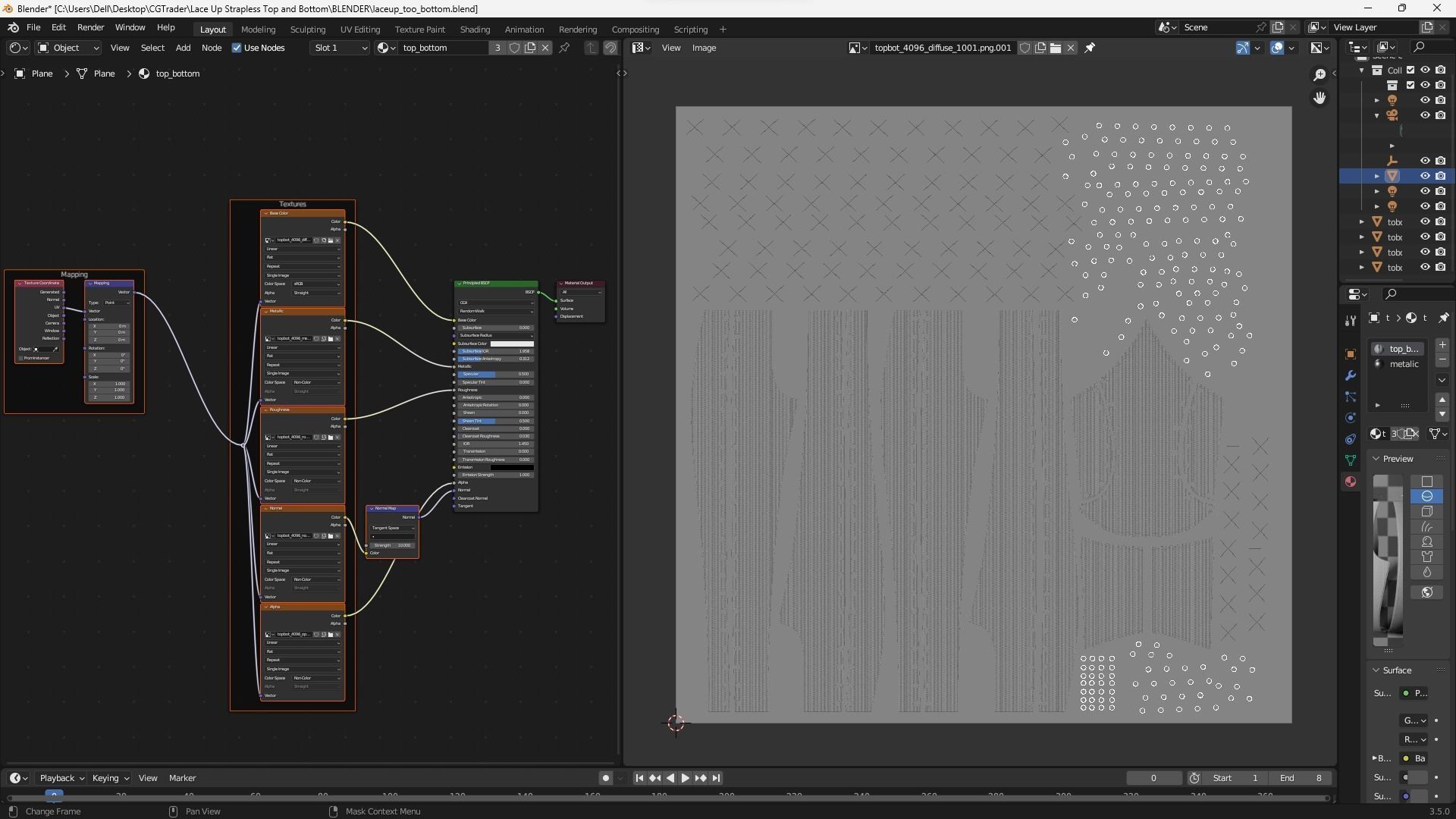Open the Modifiers properties tab (wrench icon)
The width and height of the screenshot is (1456, 819).
point(1350,375)
